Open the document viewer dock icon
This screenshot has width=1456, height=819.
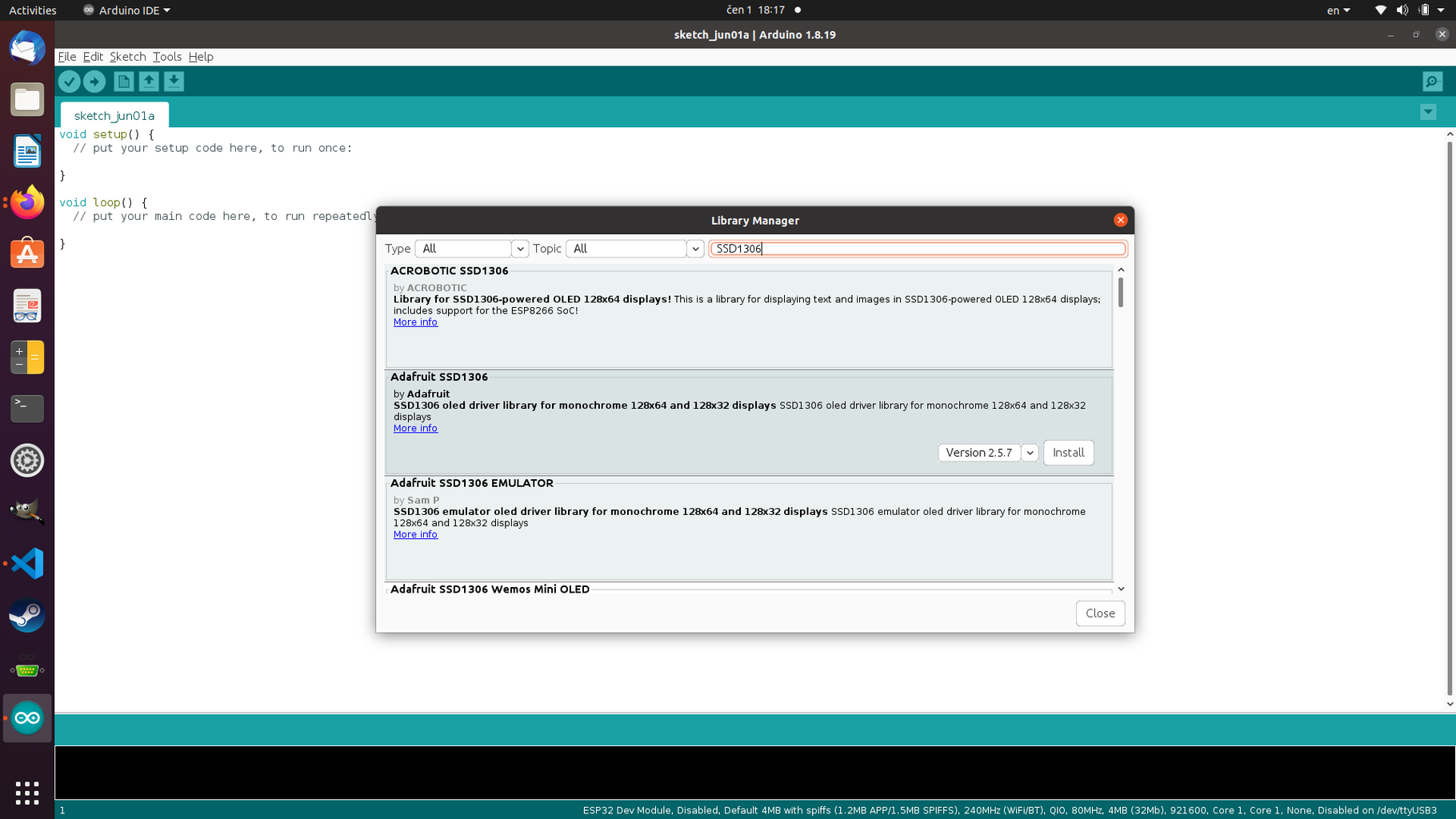tap(27, 306)
